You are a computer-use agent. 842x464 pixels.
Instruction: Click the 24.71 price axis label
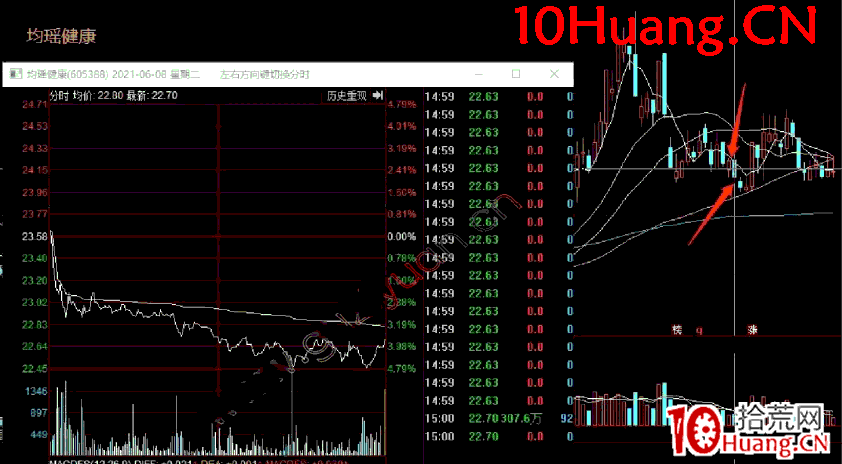34,104
